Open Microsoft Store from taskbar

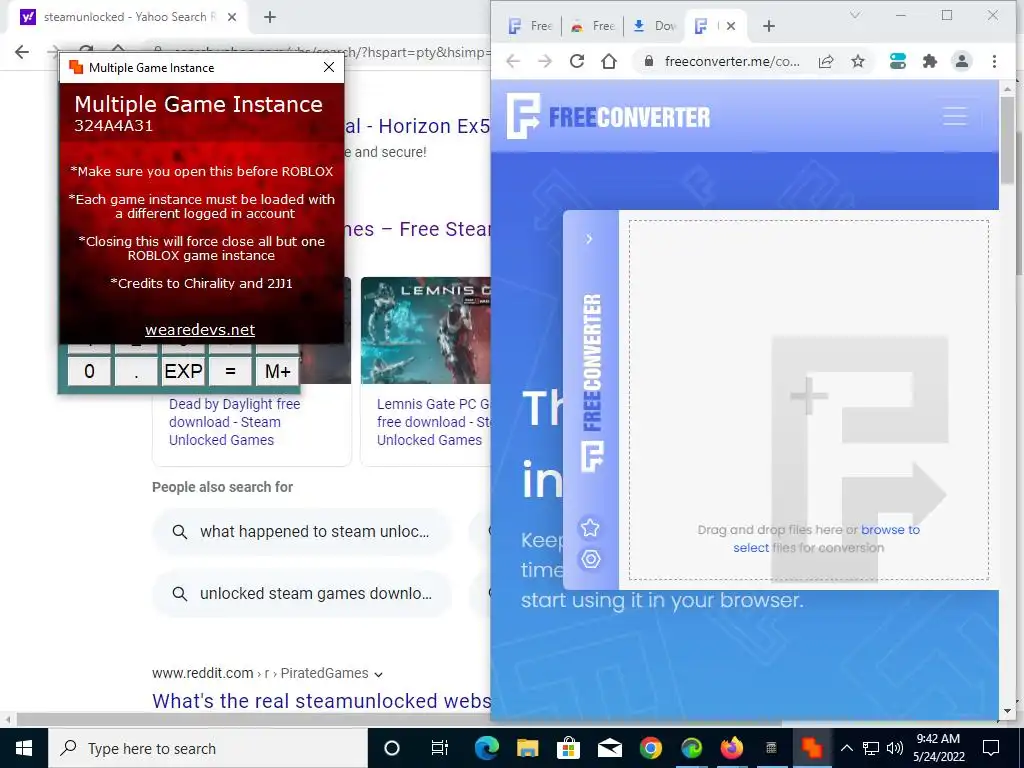pyautogui.click(x=569, y=748)
